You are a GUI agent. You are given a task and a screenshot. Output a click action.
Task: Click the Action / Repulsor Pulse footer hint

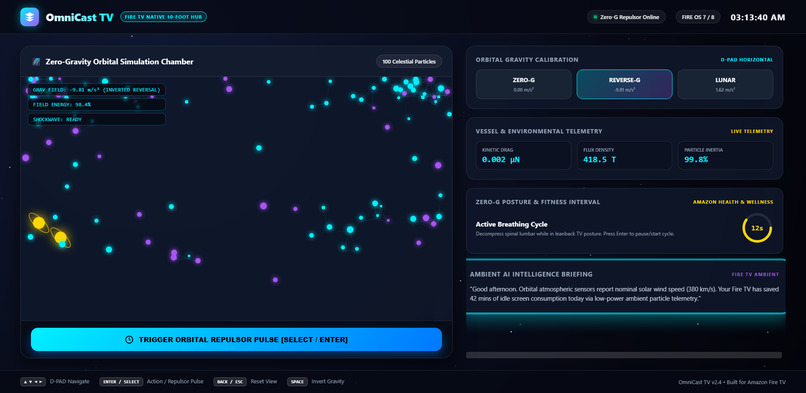(175, 382)
